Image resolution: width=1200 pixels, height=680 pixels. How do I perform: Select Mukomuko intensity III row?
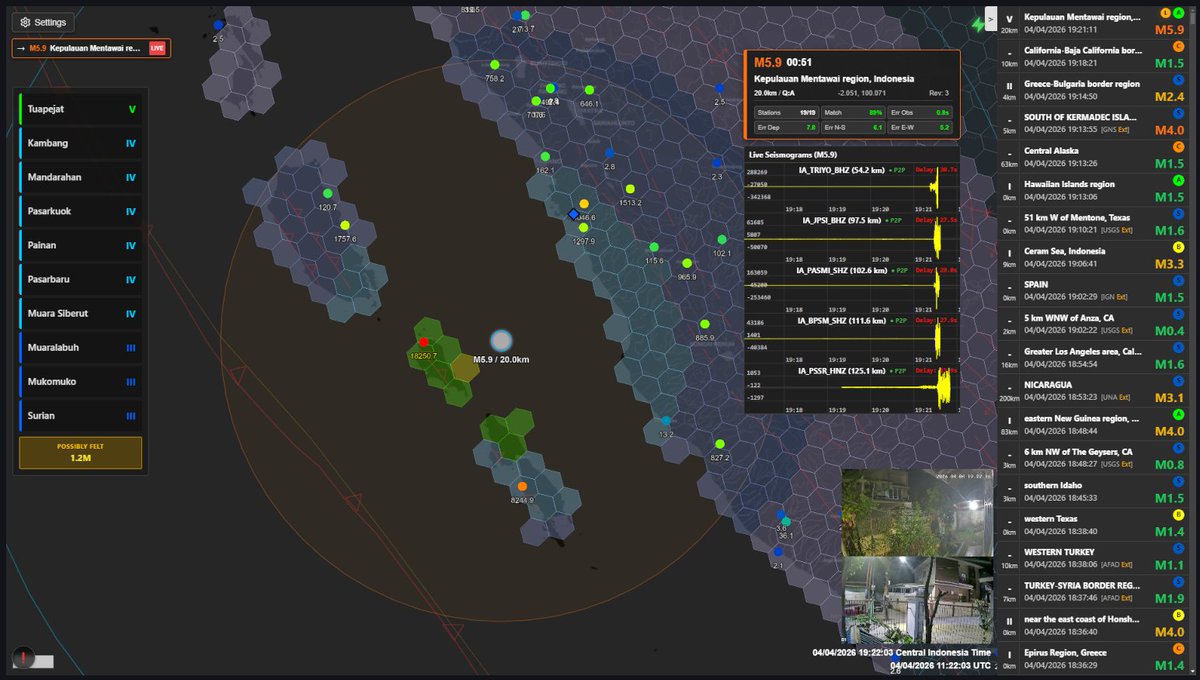(81, 382)
